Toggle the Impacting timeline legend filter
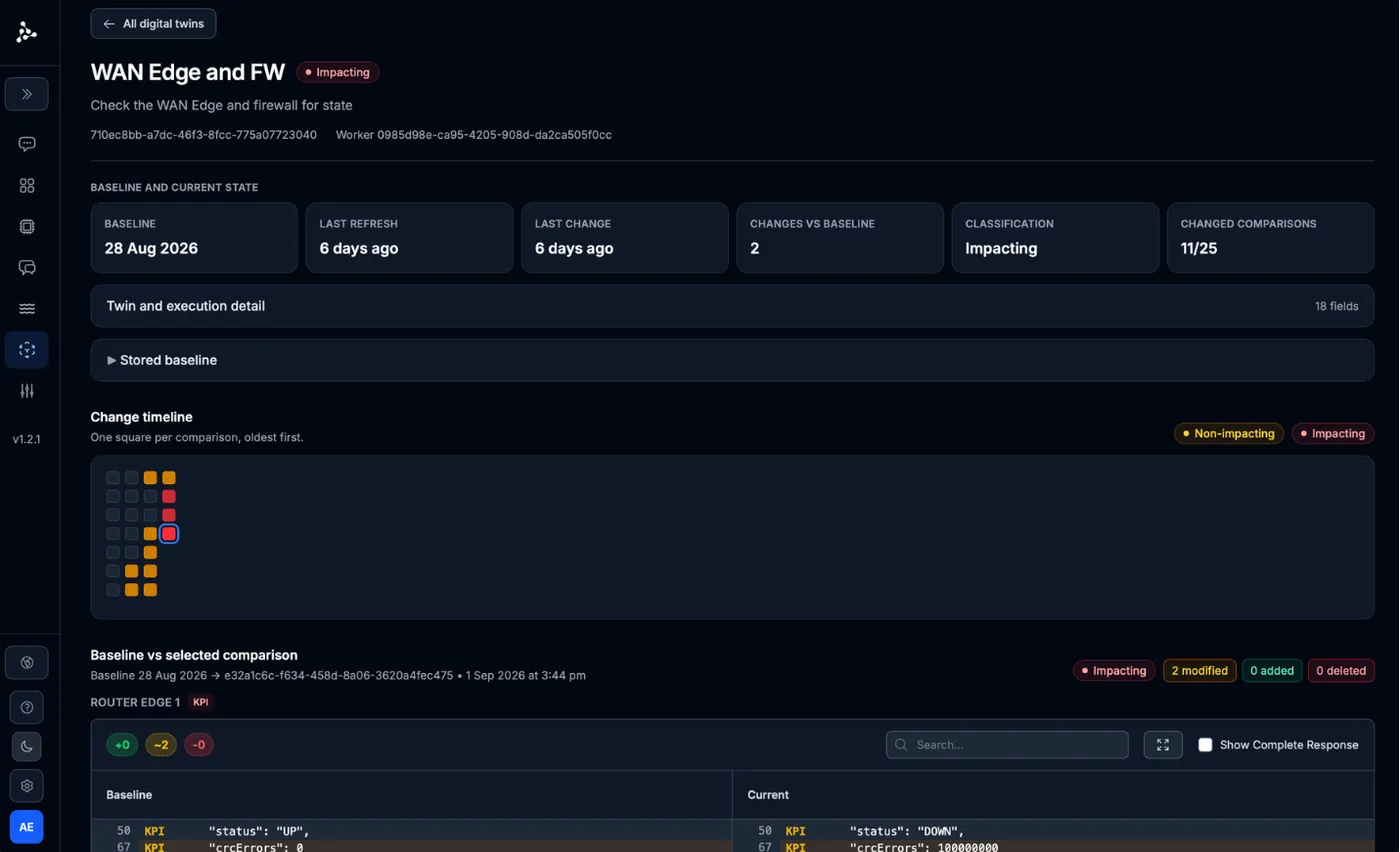Viewport: 1400px width, 852px height. pos(1333,434)
